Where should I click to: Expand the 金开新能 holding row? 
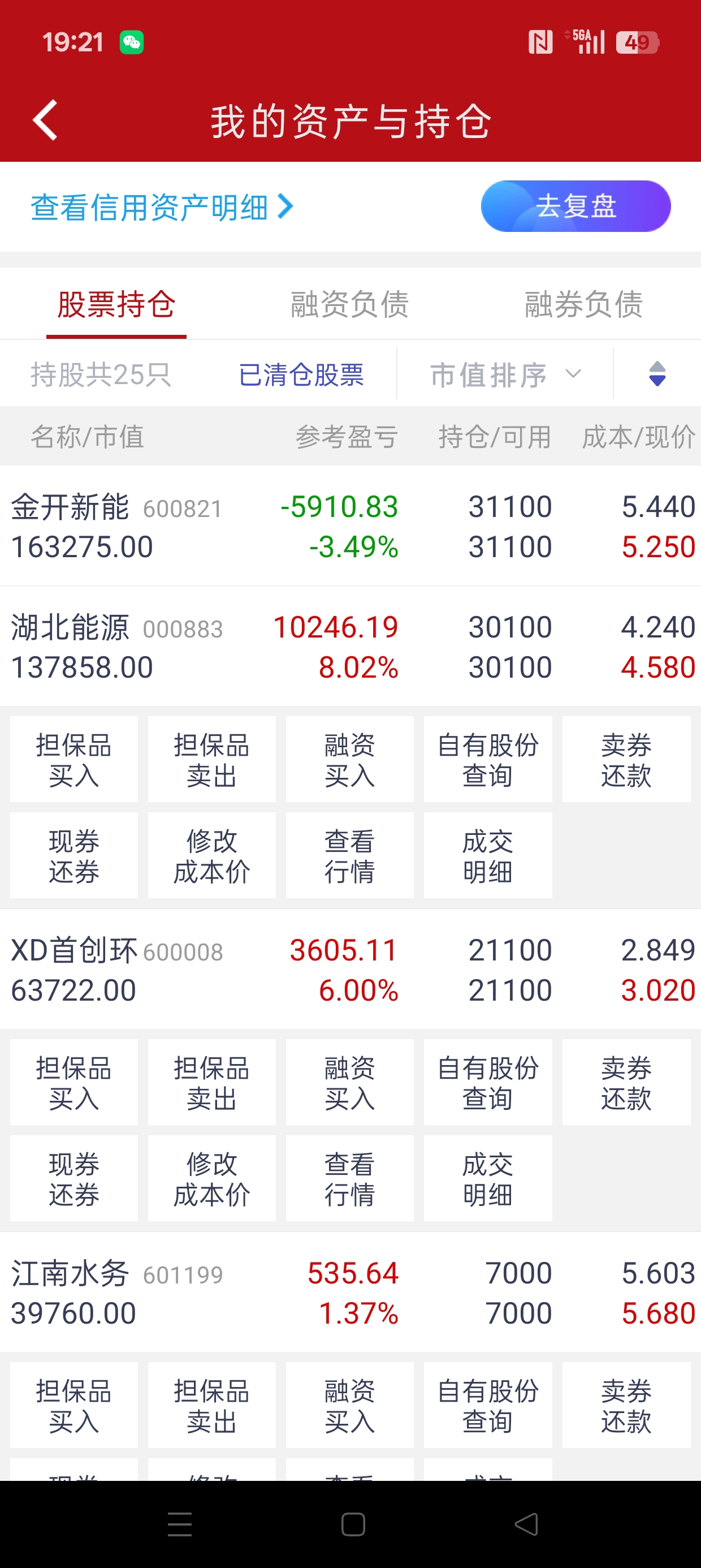point(350,526)
